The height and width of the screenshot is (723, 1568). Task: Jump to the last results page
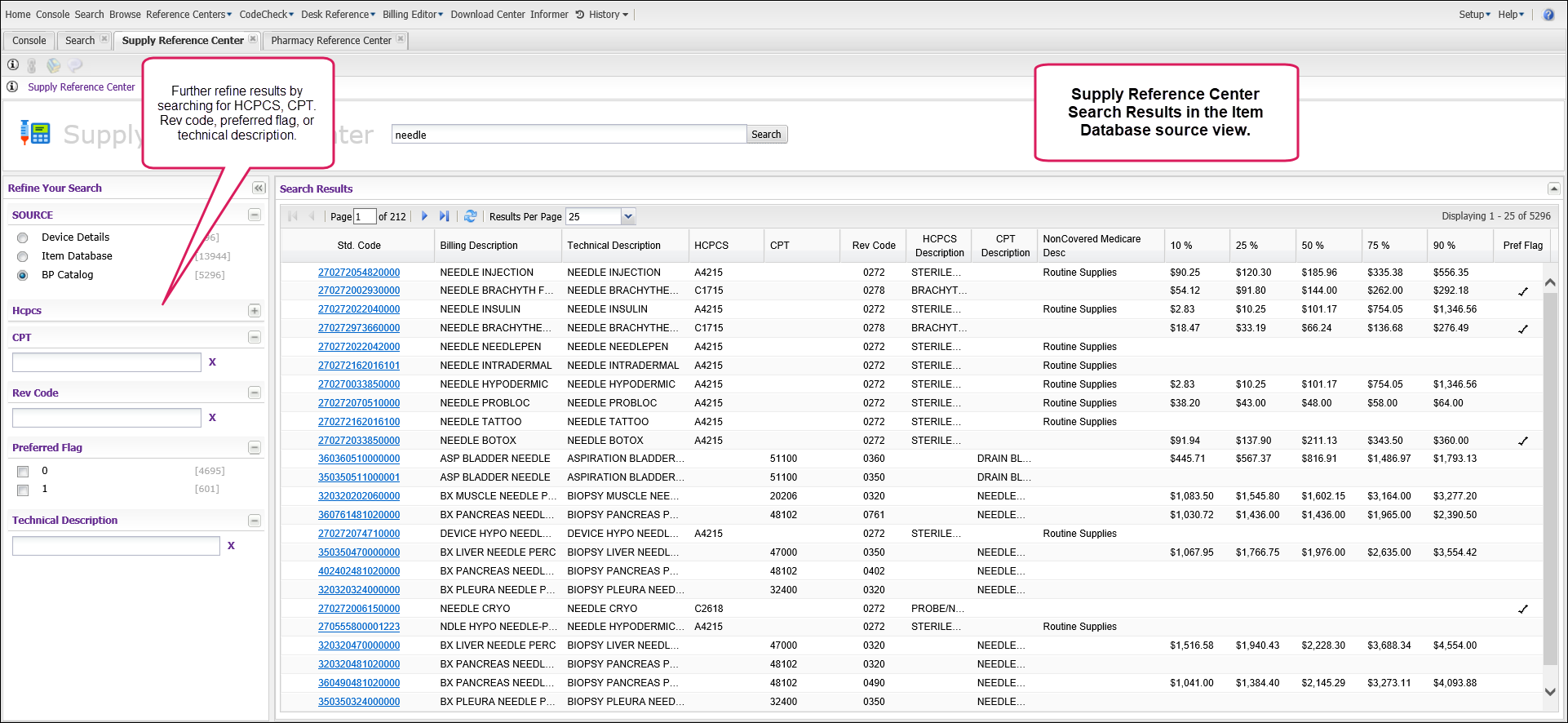click(444, 216)
